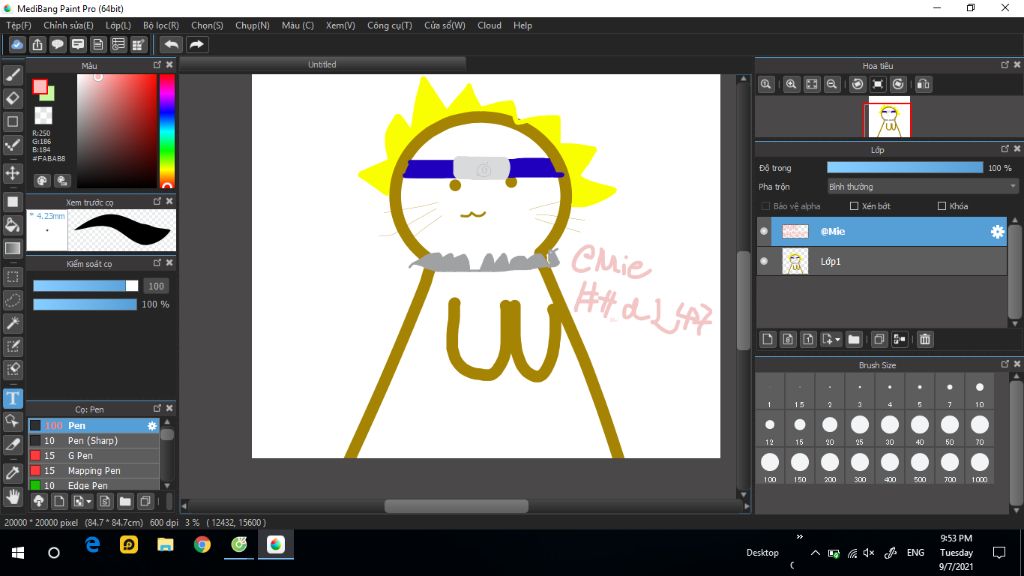Toggle visibility of Lớp1 layer
This screenshot has width=1024, height=576.
click(763, 261)
